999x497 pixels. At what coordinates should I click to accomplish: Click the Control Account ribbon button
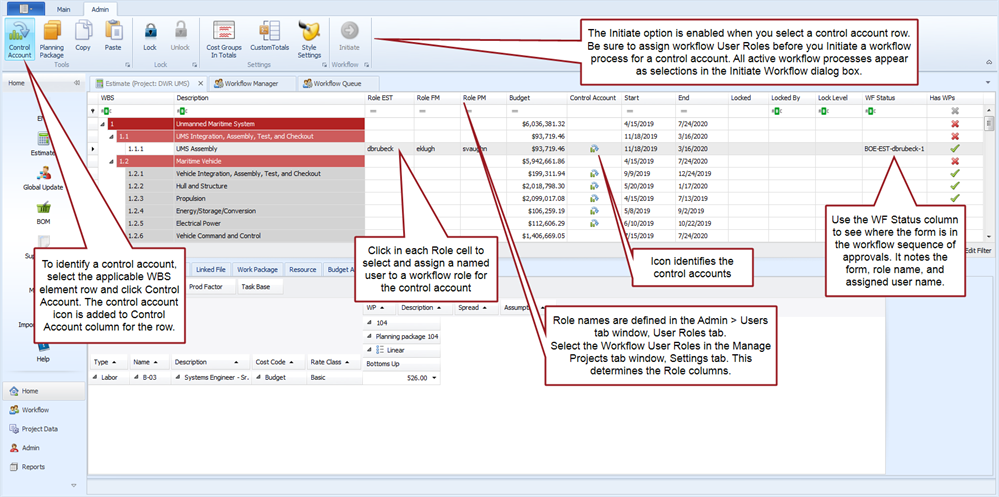[x=18, y=38]
